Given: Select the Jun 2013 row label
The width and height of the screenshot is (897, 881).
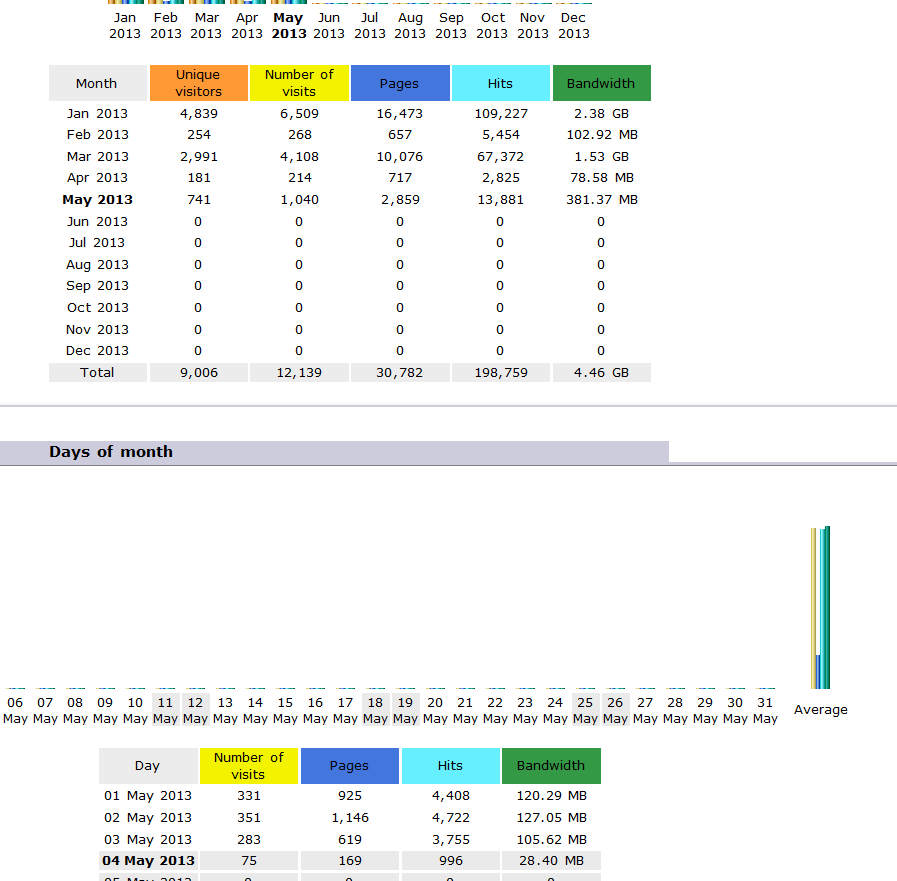Looking at the screenshot, I should (x=97, y=221).
